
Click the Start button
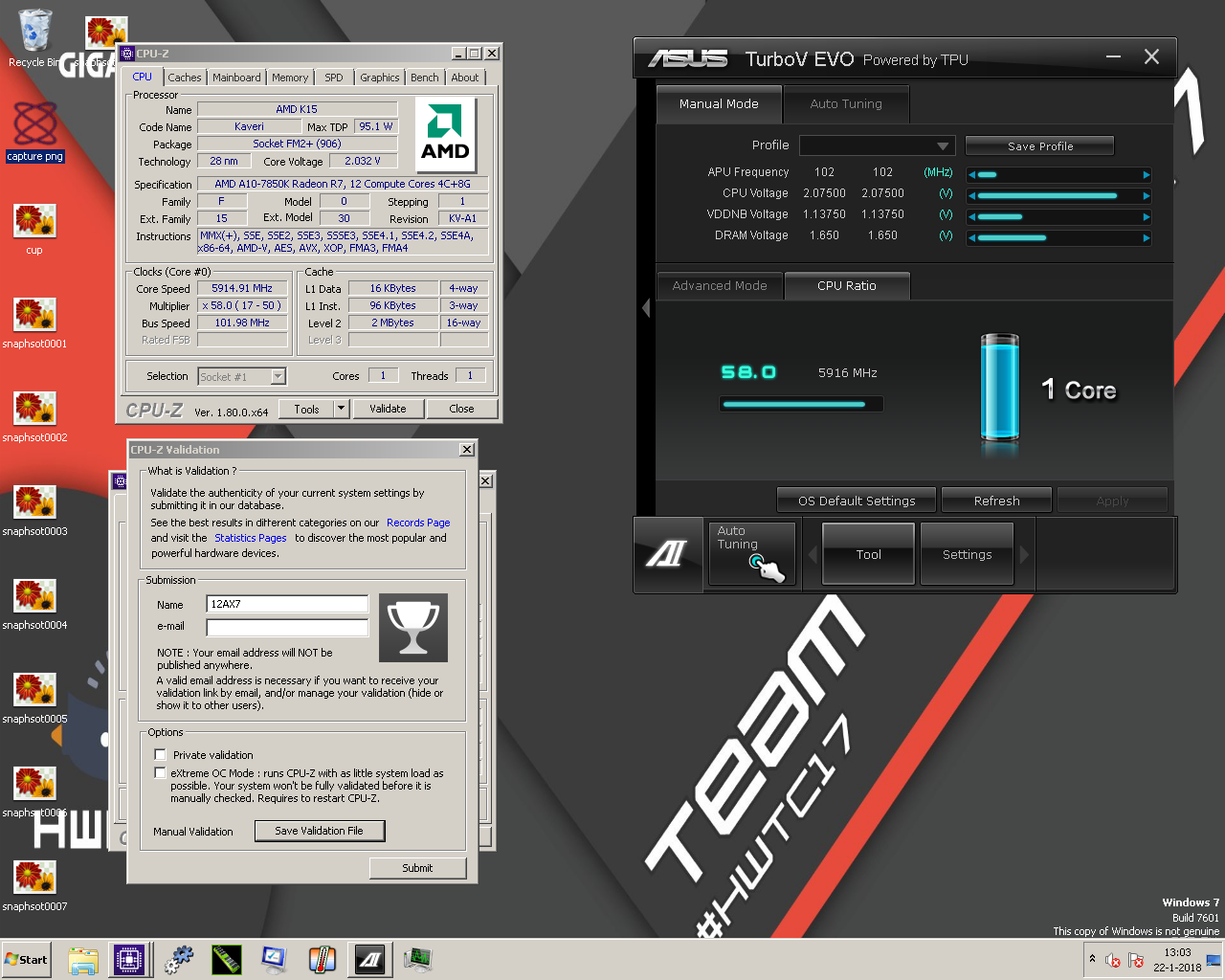27,960
